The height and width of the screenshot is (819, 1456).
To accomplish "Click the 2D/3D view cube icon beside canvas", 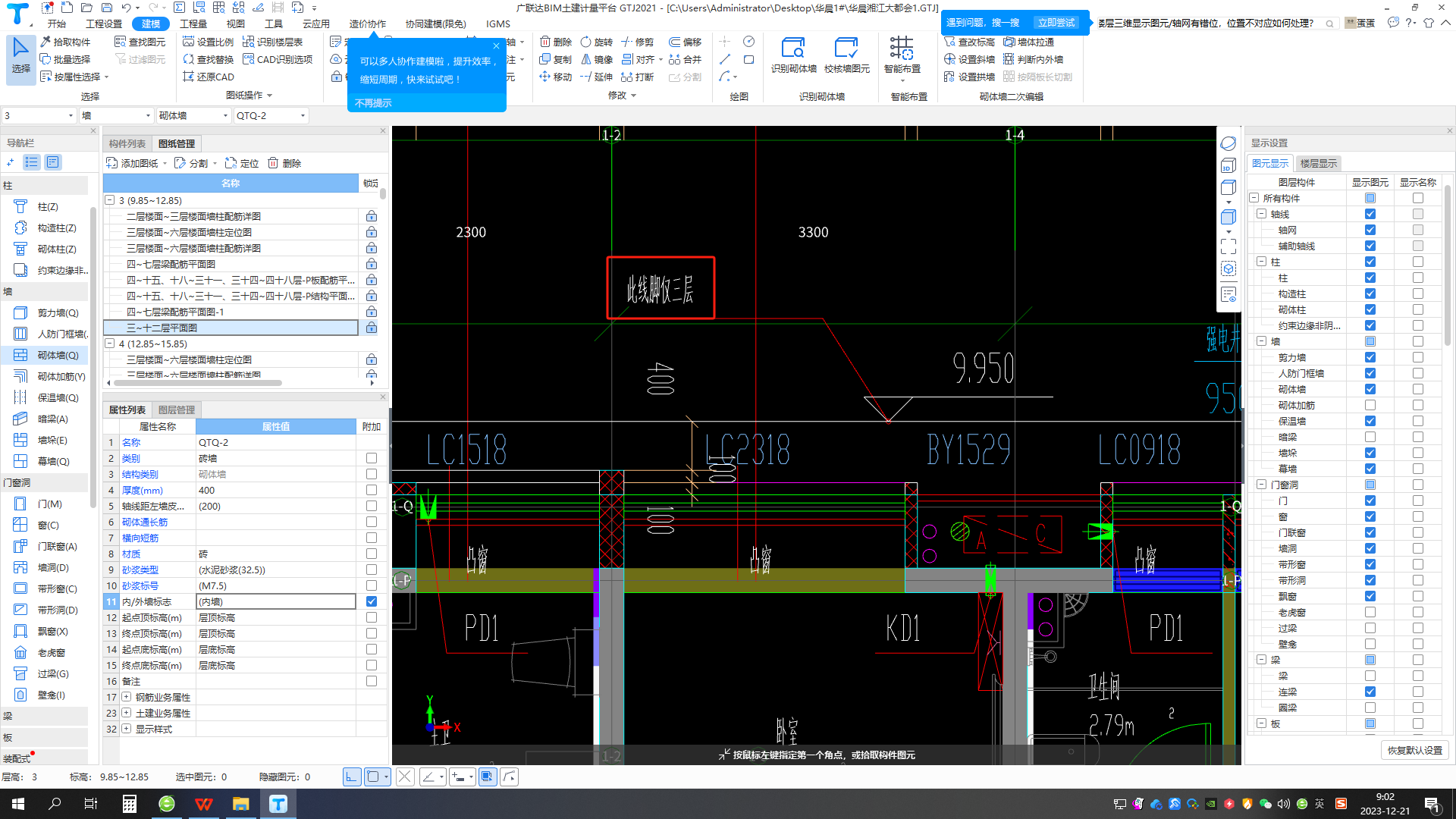I will [1228, 166].
